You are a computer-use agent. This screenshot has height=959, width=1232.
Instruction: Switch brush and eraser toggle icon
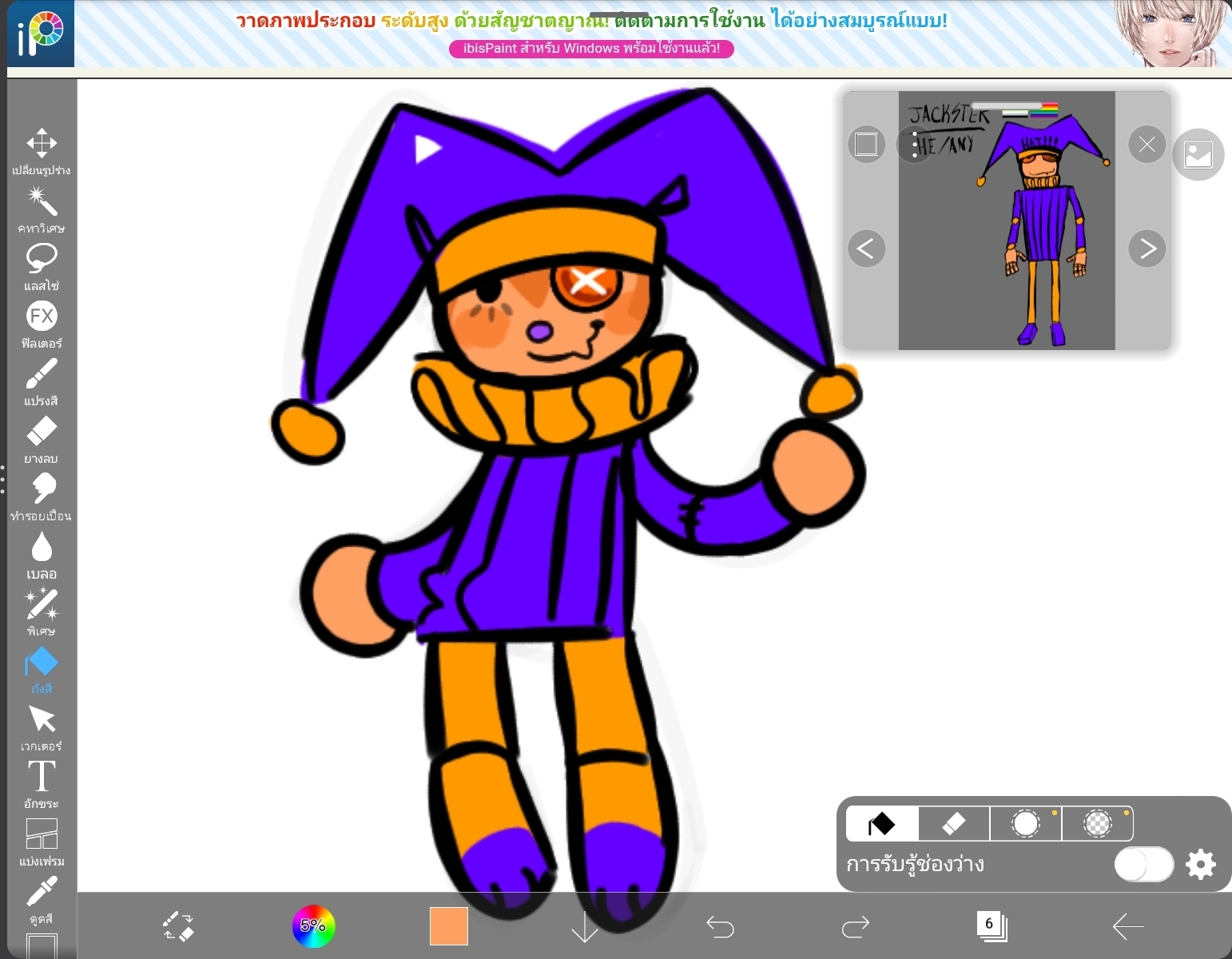178,927
